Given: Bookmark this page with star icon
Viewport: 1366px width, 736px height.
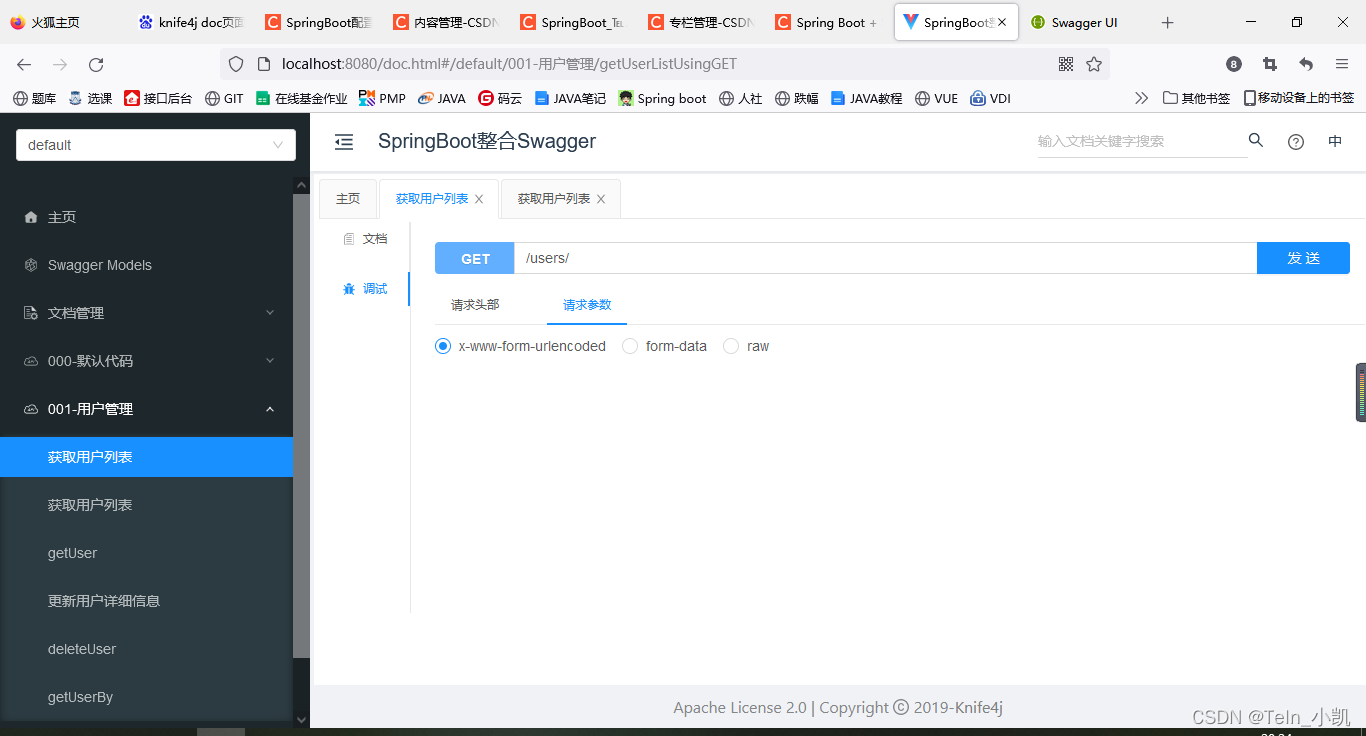Looking at the screenshot, I should pos(1094,64).
